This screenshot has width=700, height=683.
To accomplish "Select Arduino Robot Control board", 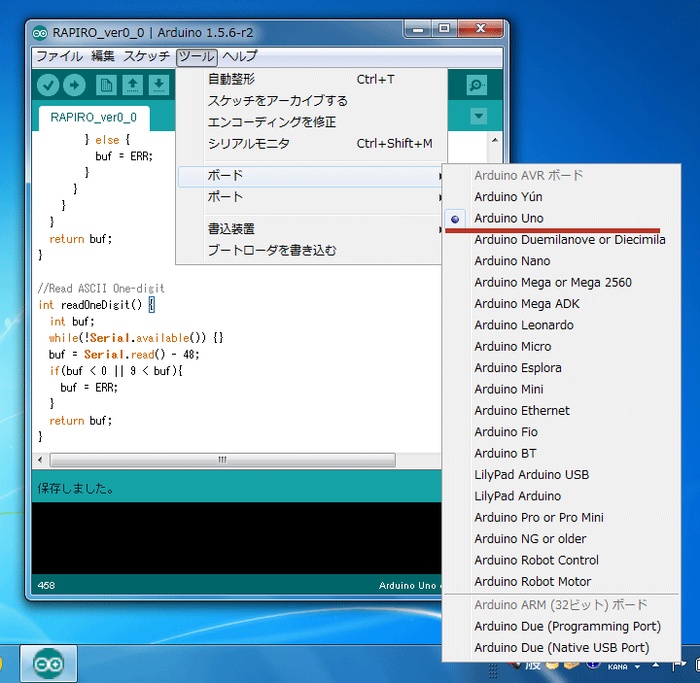I will coord(561,561).
